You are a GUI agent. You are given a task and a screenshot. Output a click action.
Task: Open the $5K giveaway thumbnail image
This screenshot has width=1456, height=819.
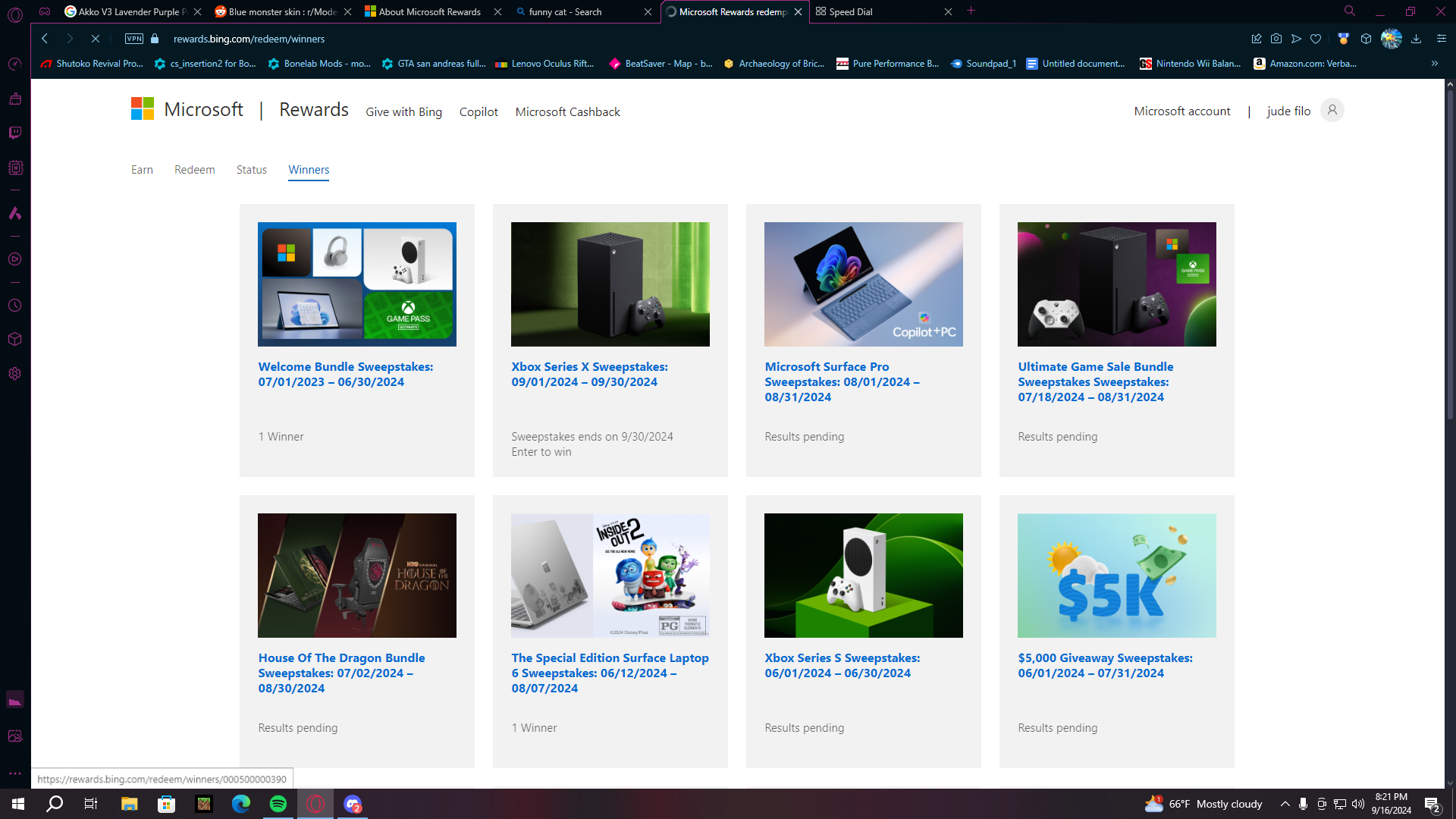[x=1116, y=576]
